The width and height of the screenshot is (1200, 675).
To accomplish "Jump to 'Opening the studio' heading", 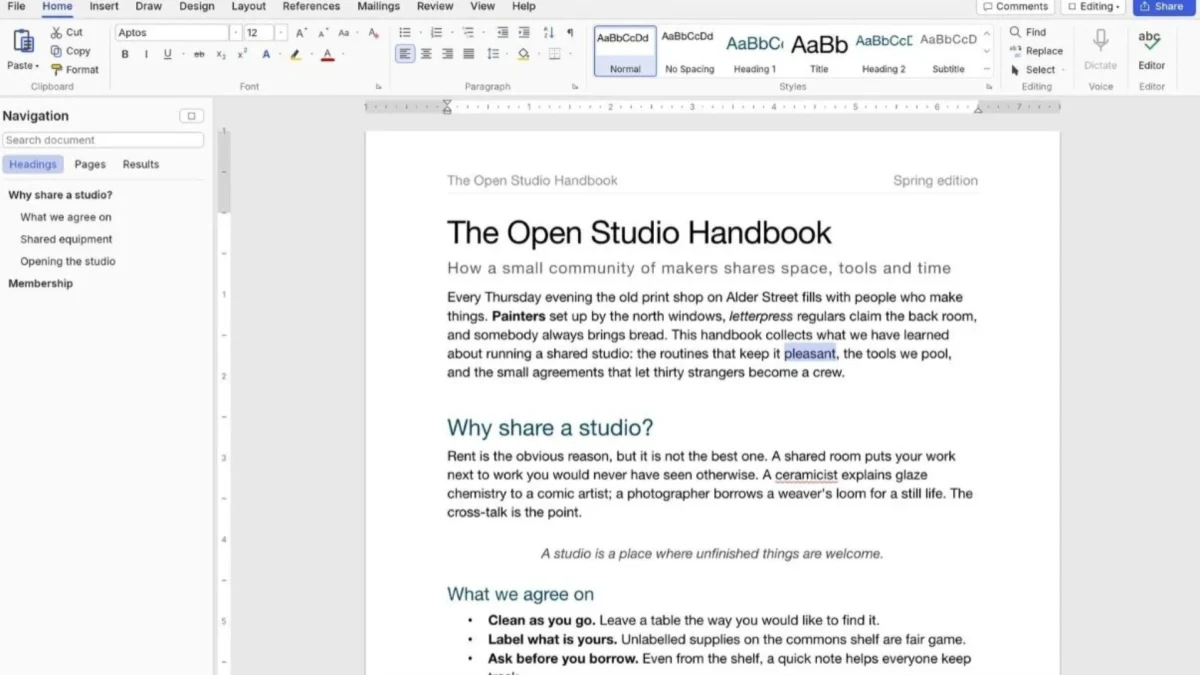I will point(68,261).
